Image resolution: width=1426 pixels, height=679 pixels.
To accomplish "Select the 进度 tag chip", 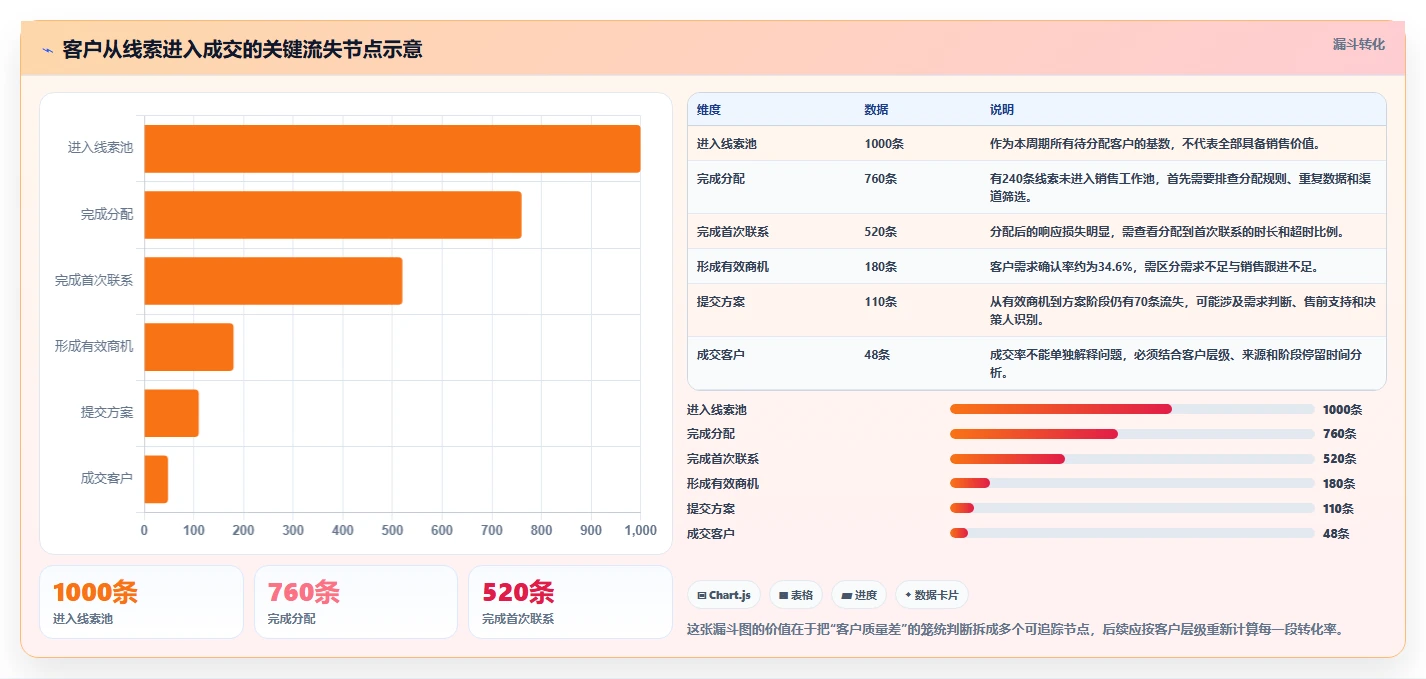I will pyautogui.click(x=859, y=595).
